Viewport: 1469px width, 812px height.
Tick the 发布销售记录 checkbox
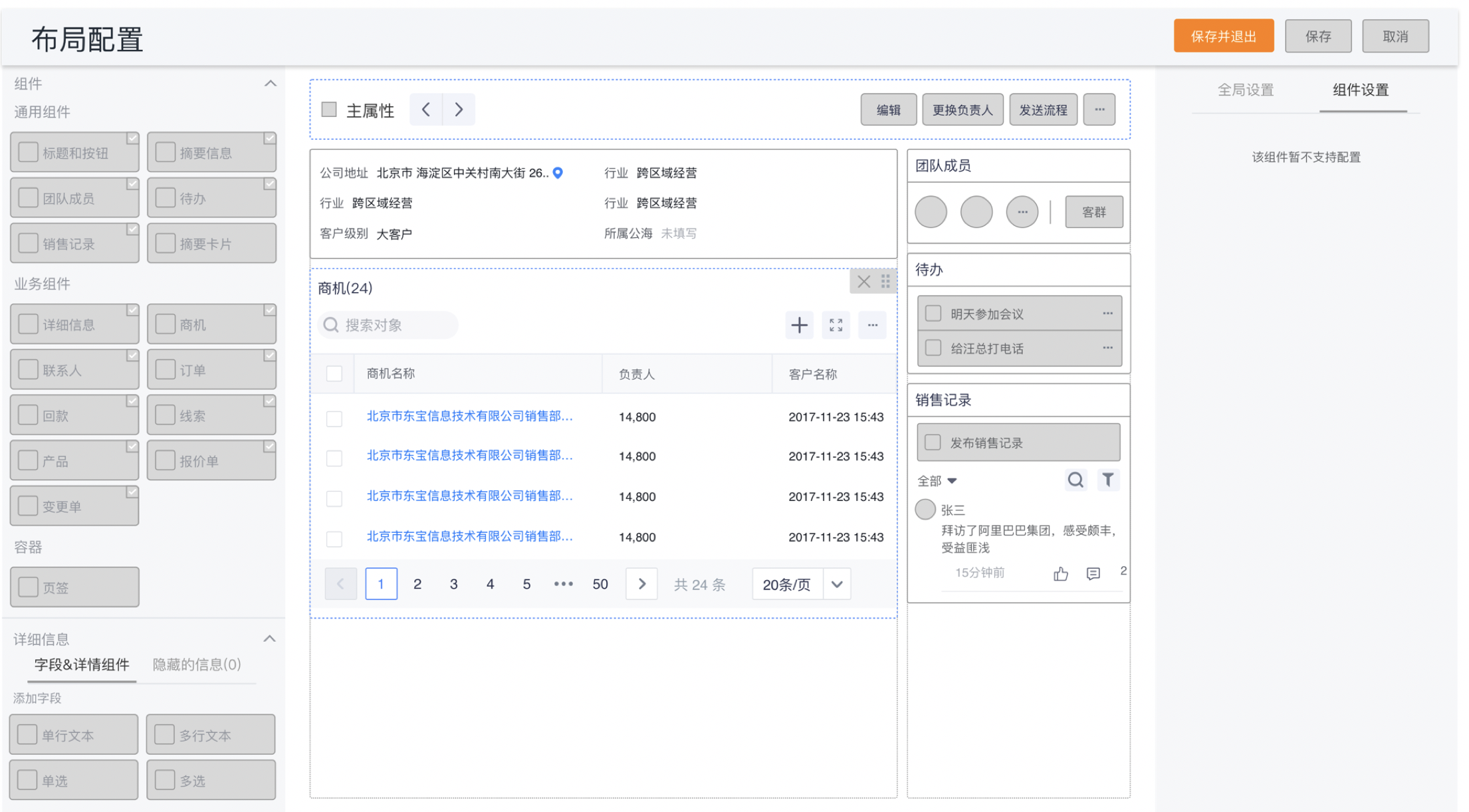933,443
